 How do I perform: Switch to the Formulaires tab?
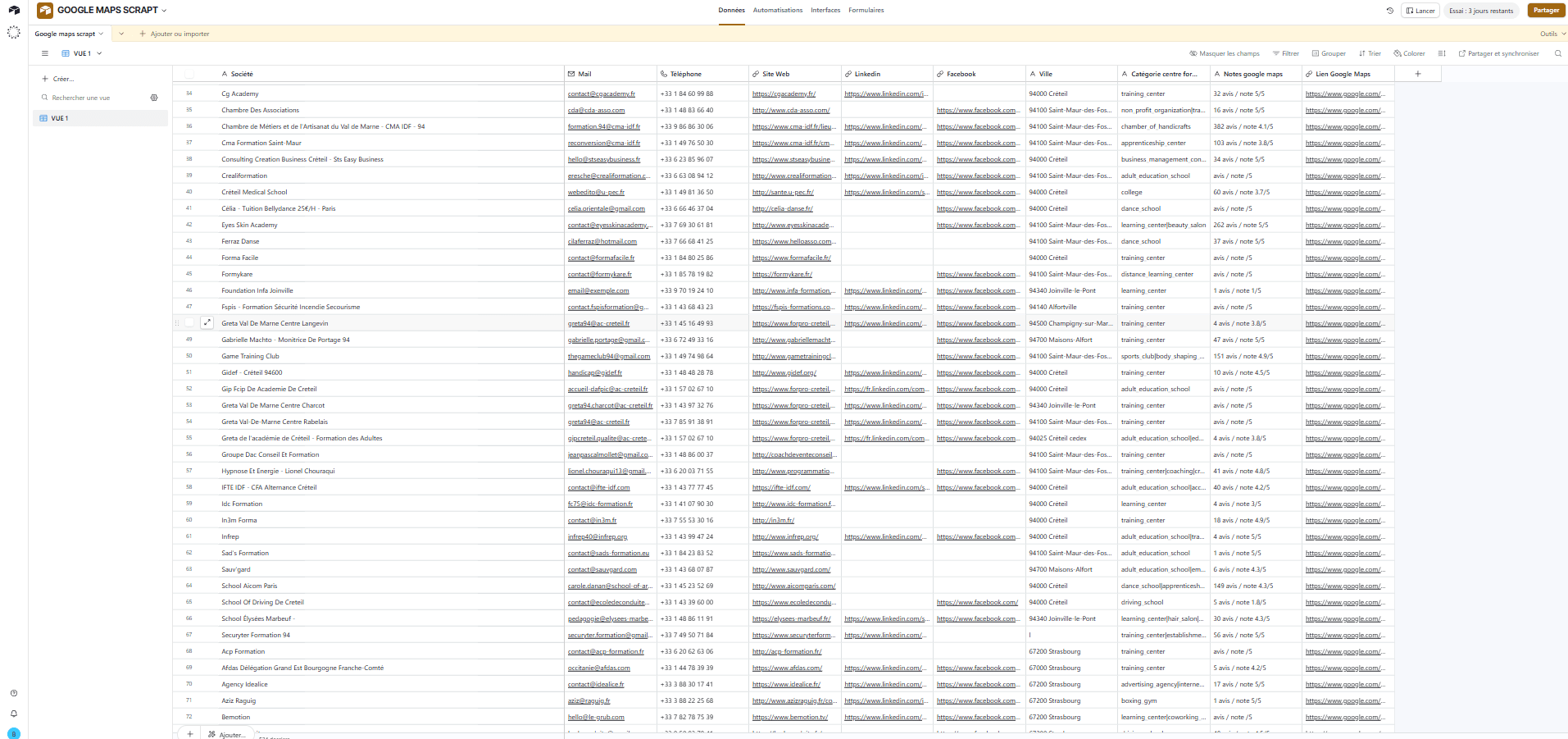[866, 11]
